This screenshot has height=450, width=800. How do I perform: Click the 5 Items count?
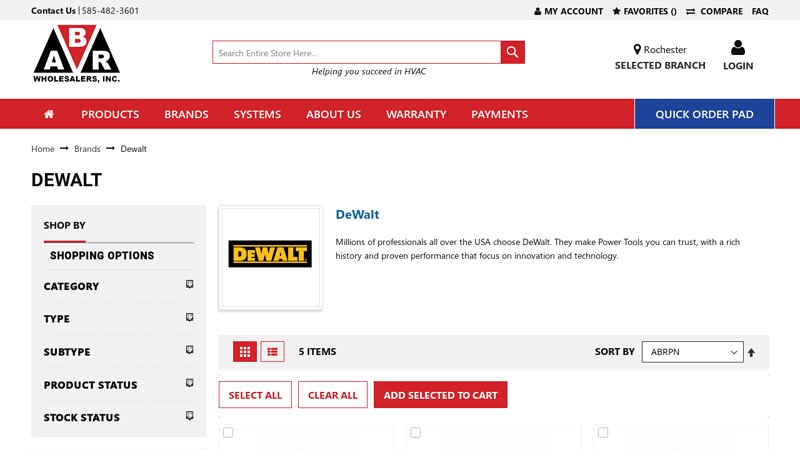[x=317, y=352]
